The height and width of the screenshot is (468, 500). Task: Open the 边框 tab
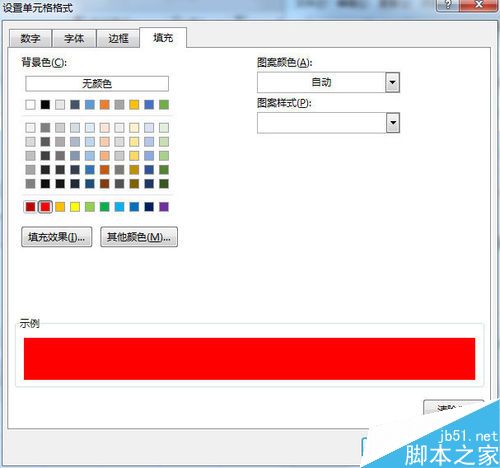(118, 38)
